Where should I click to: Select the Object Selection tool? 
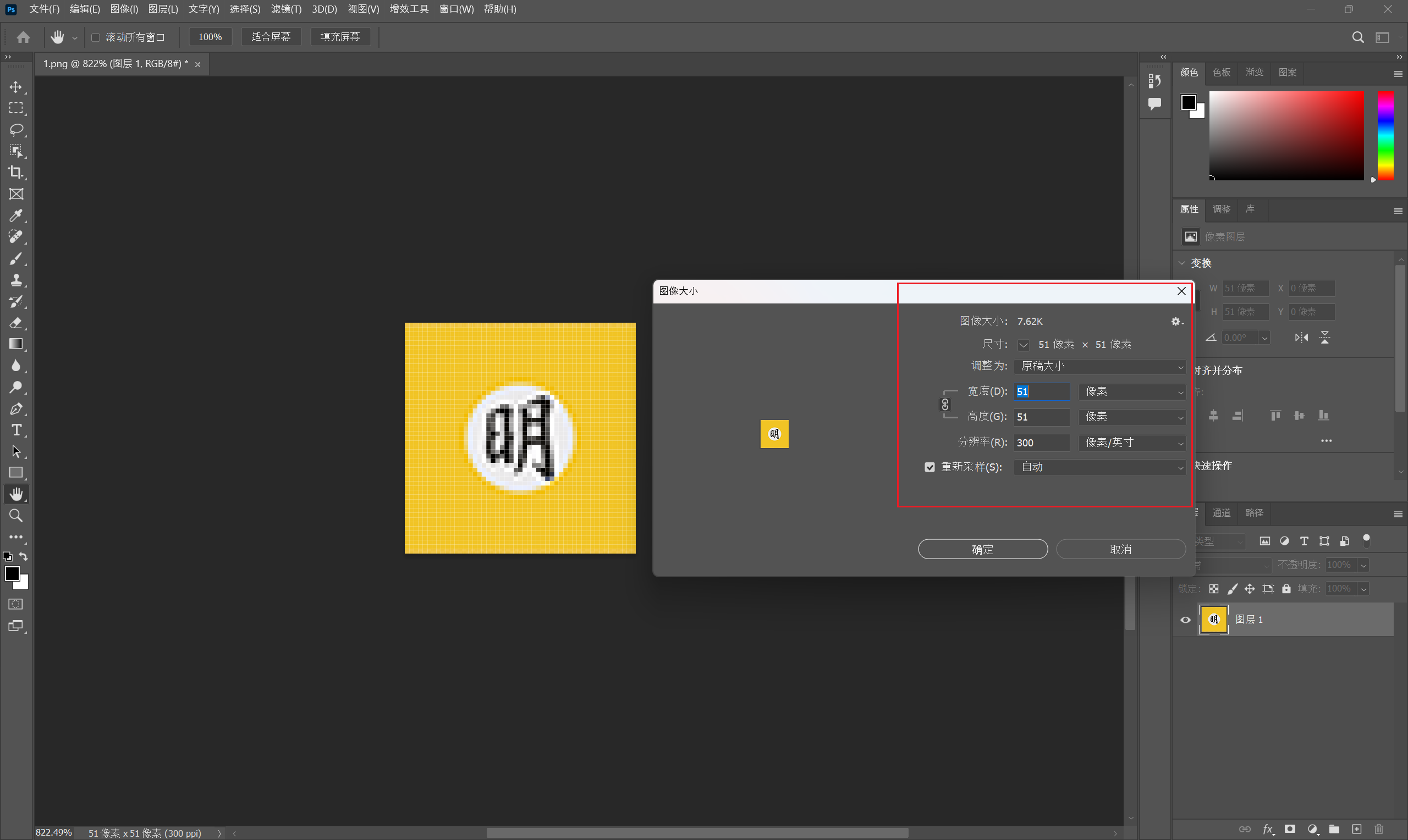[16, 151]
